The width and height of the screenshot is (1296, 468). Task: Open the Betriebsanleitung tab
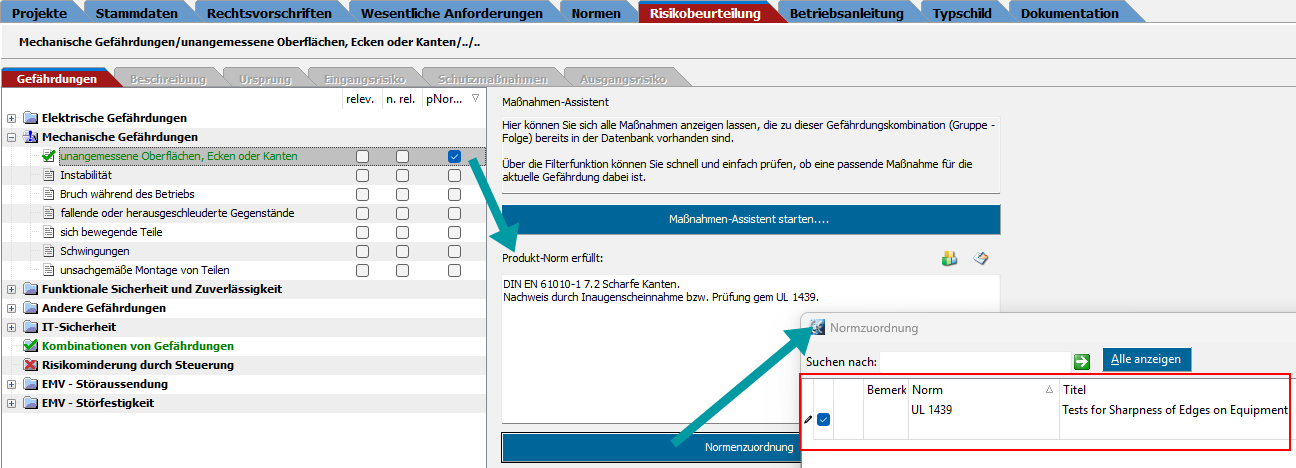(846, 13)
